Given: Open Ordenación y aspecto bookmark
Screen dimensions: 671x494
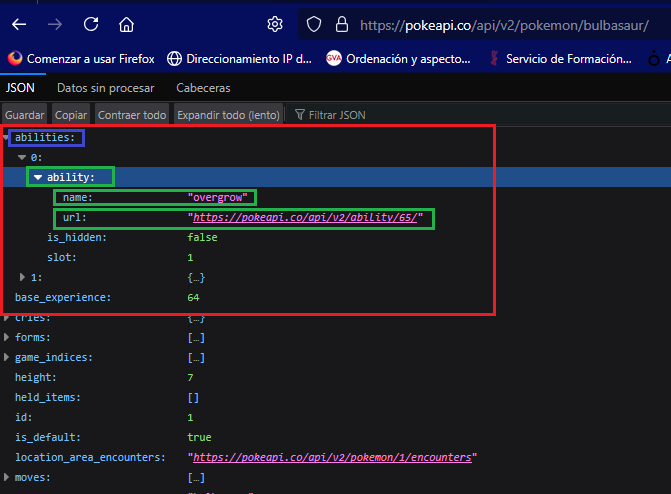Looking at the screenshot, I should [398, 59].
